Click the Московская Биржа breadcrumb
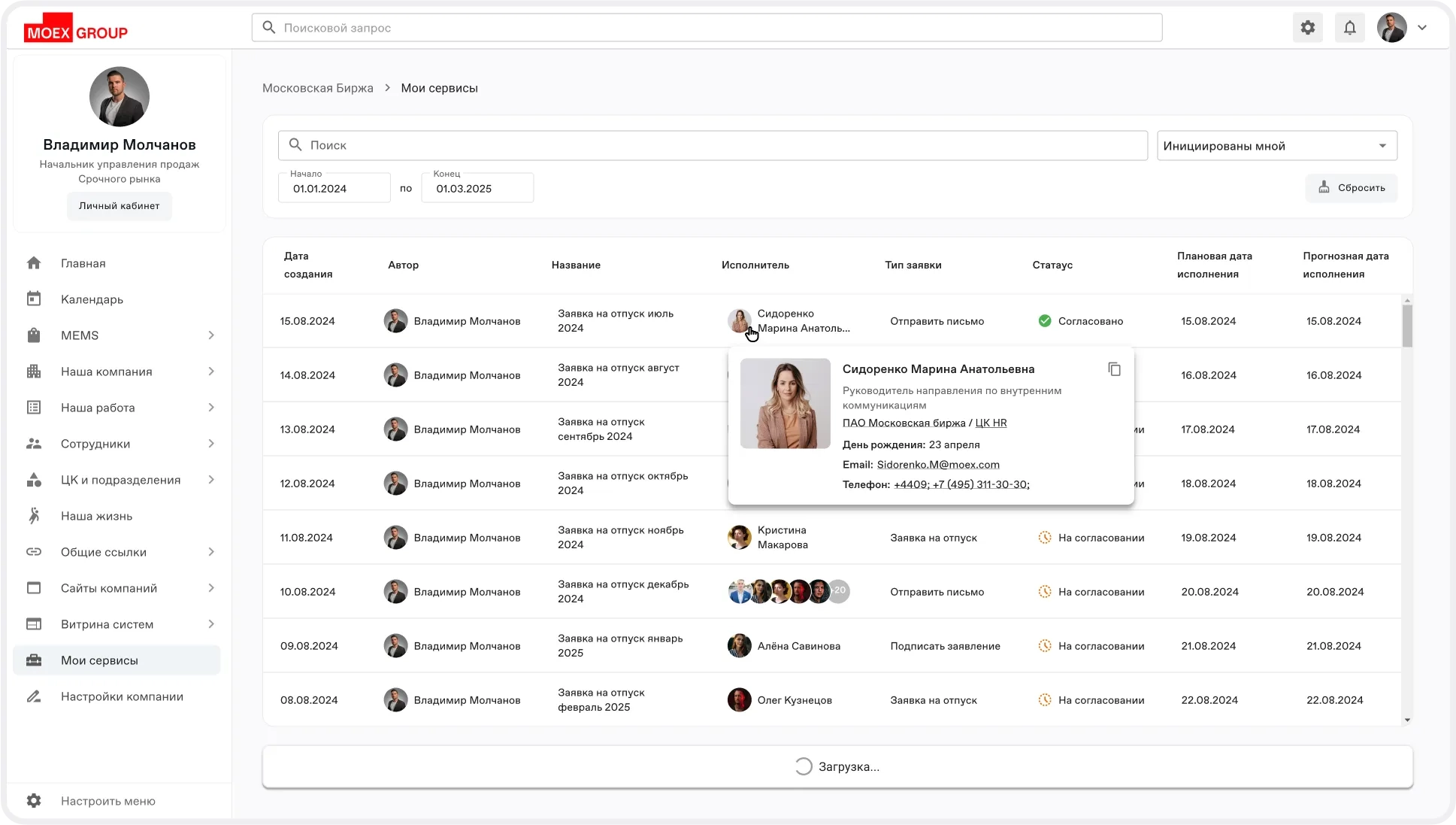Image resolution: width=1456 pixels, height=825 pixels. point(317,88)
